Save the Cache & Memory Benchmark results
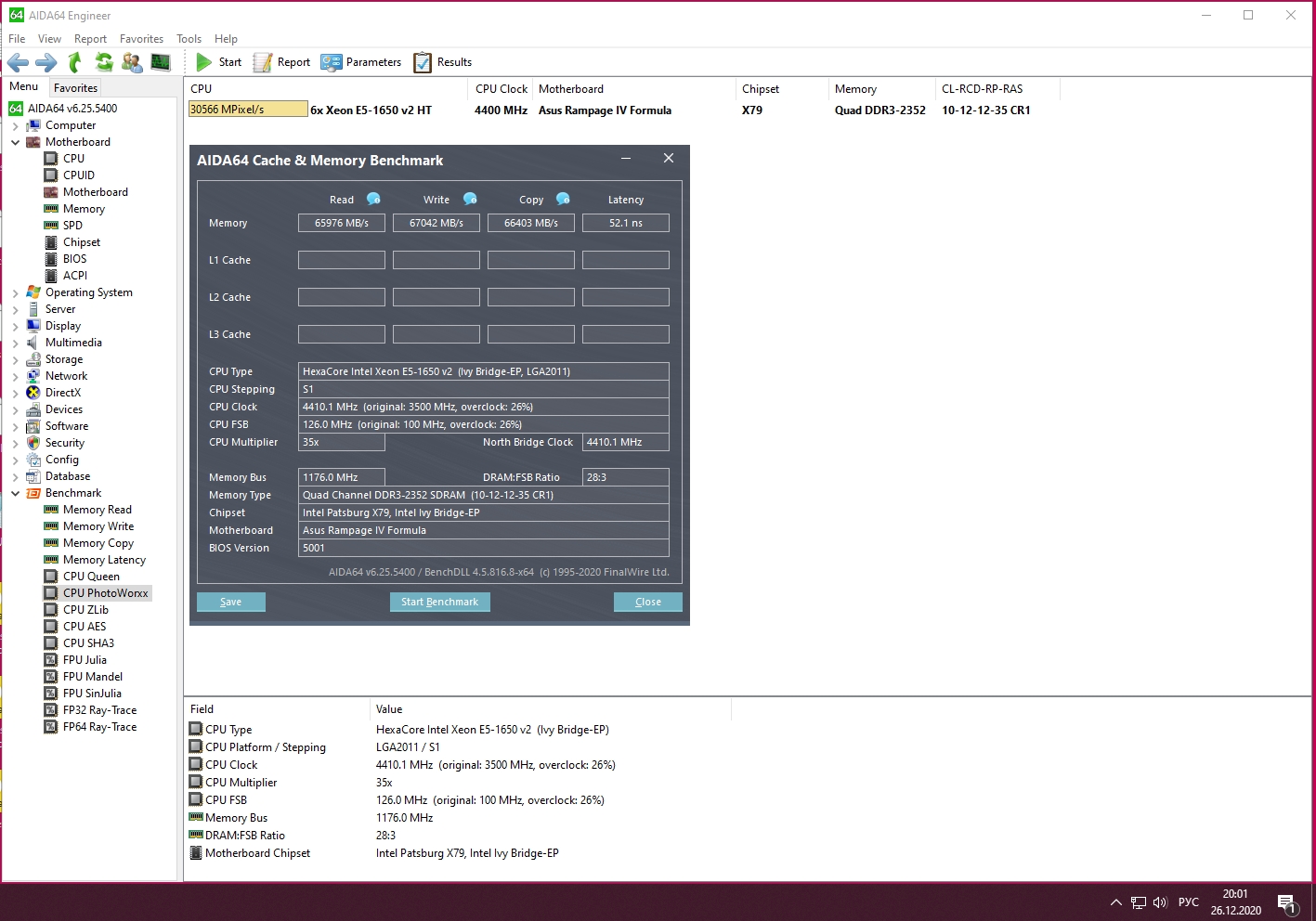Image resolution: width=1316 pixels, height=921 pixels. [231, 602]
